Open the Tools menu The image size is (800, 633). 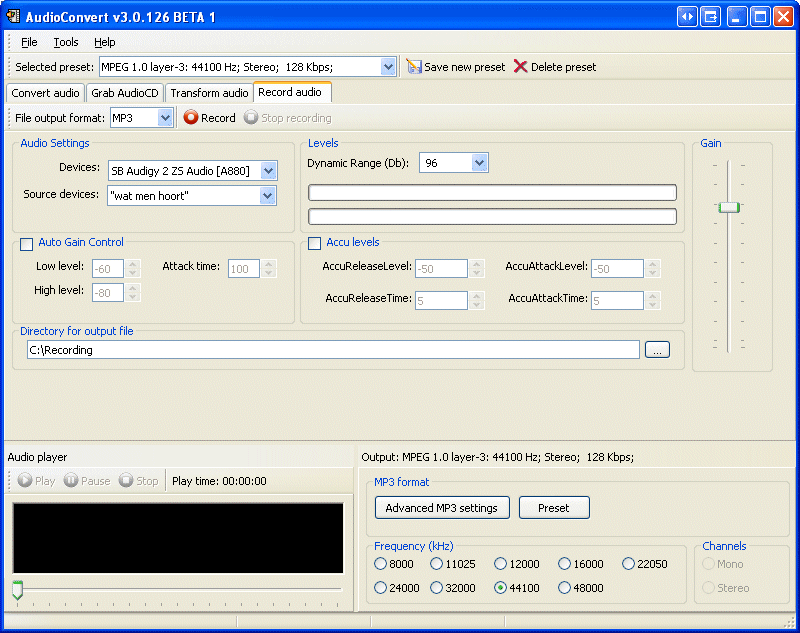pyautogui.click(x=66, y=42)
